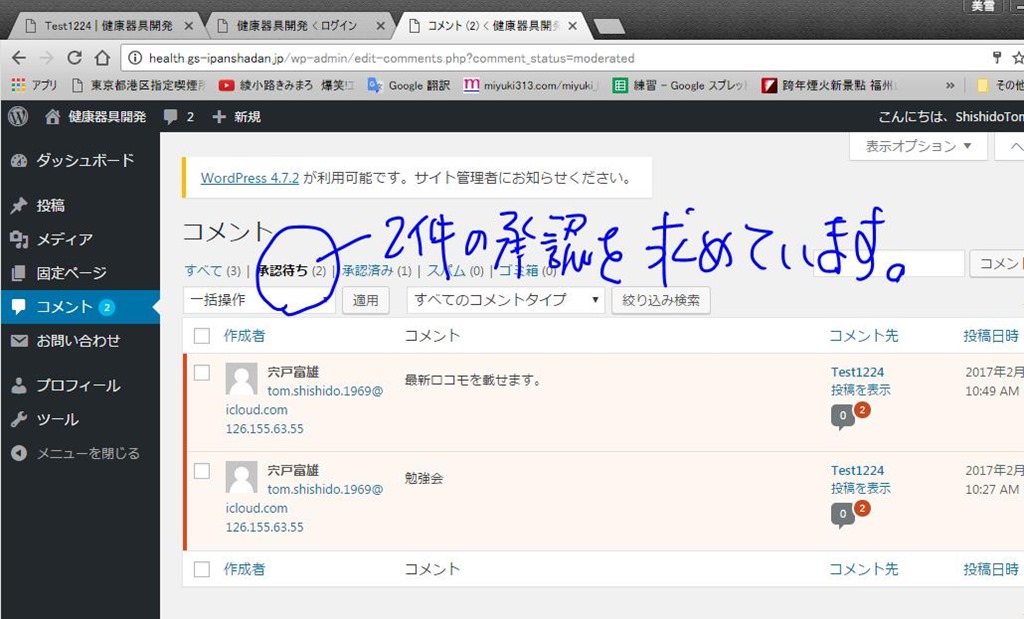Expand the すべてのコメントタイプ dropdown

pos(505,299)
